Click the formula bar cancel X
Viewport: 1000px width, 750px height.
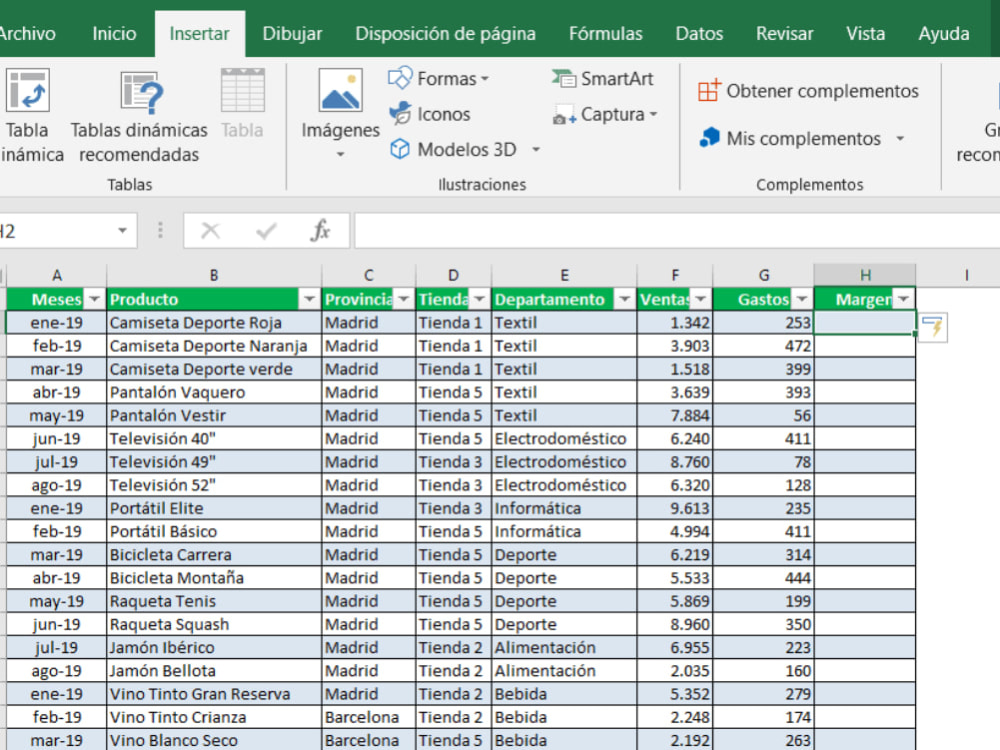tap(210, 230)
